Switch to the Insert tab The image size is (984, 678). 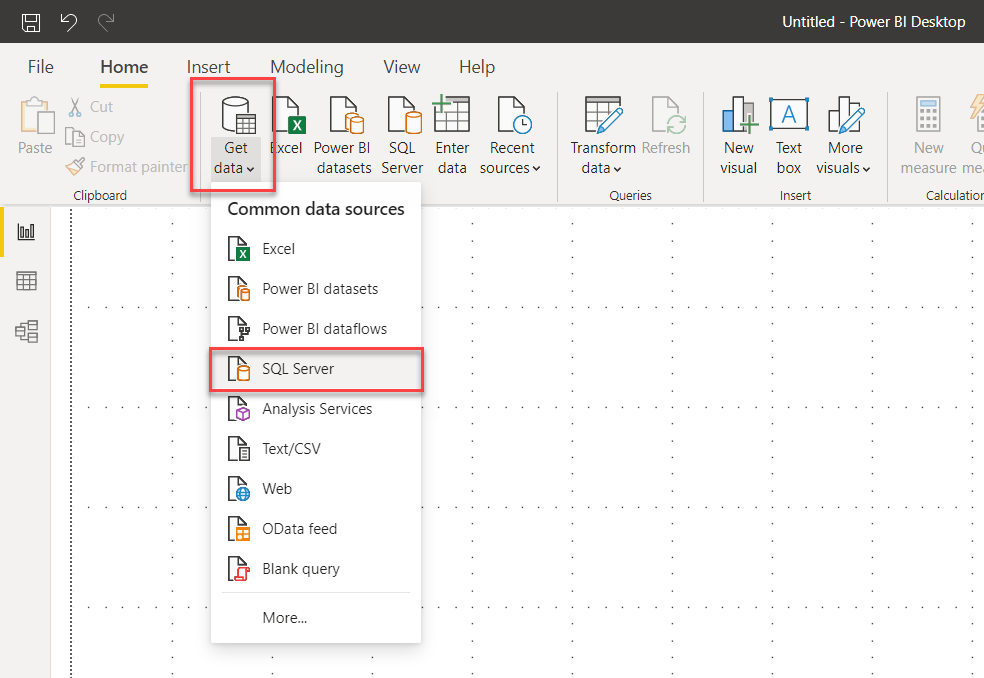point(208,67)
